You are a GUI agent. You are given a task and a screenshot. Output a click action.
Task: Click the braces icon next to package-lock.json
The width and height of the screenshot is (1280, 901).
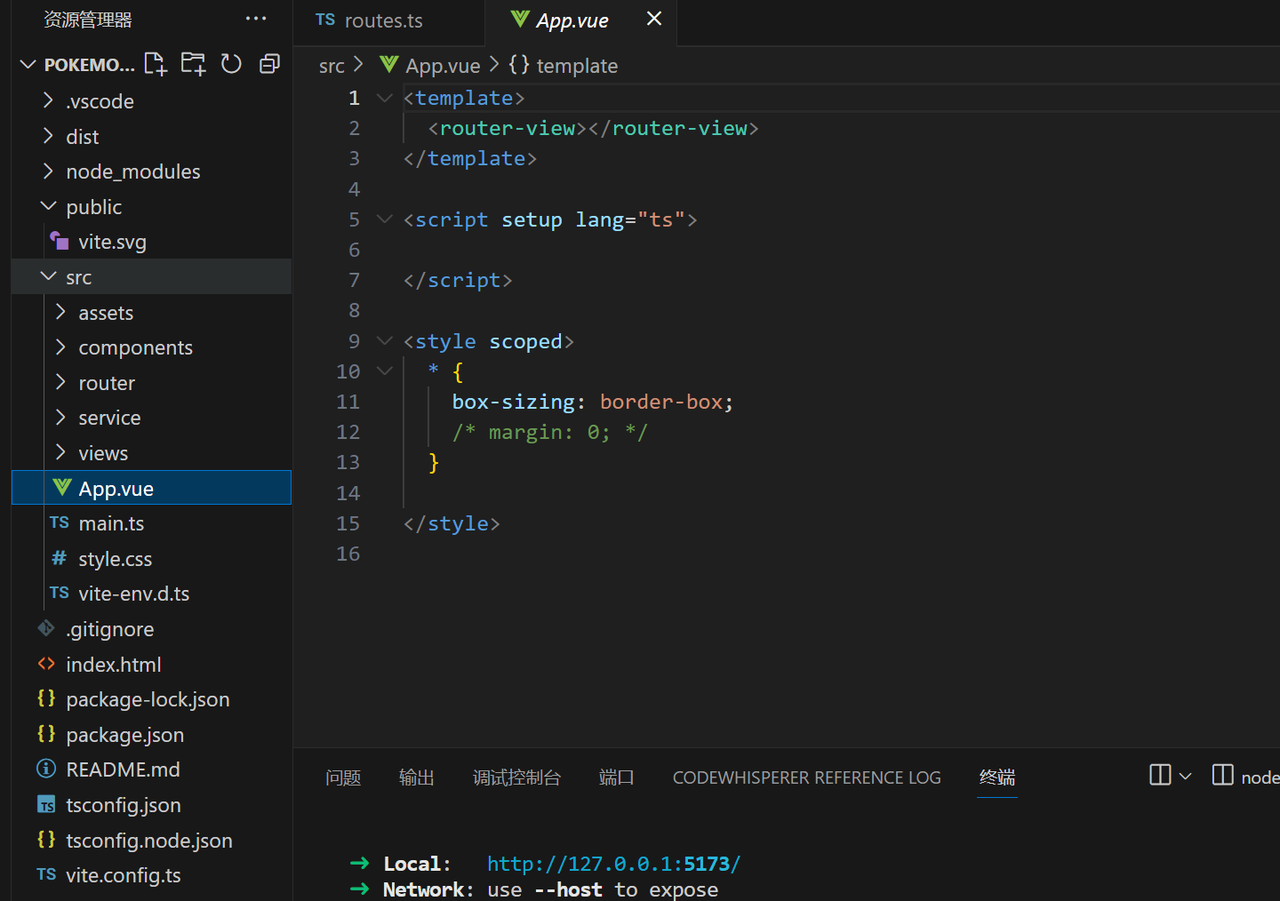coord(46,699)
